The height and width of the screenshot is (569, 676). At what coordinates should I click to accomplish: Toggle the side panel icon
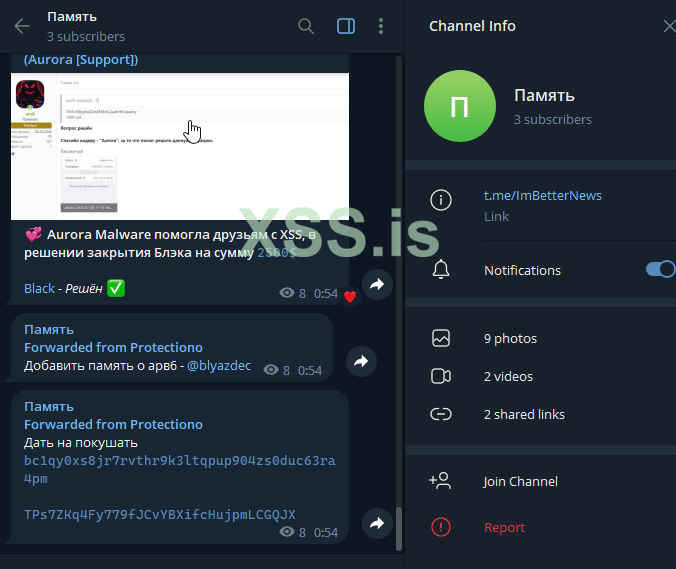point(346,26)
